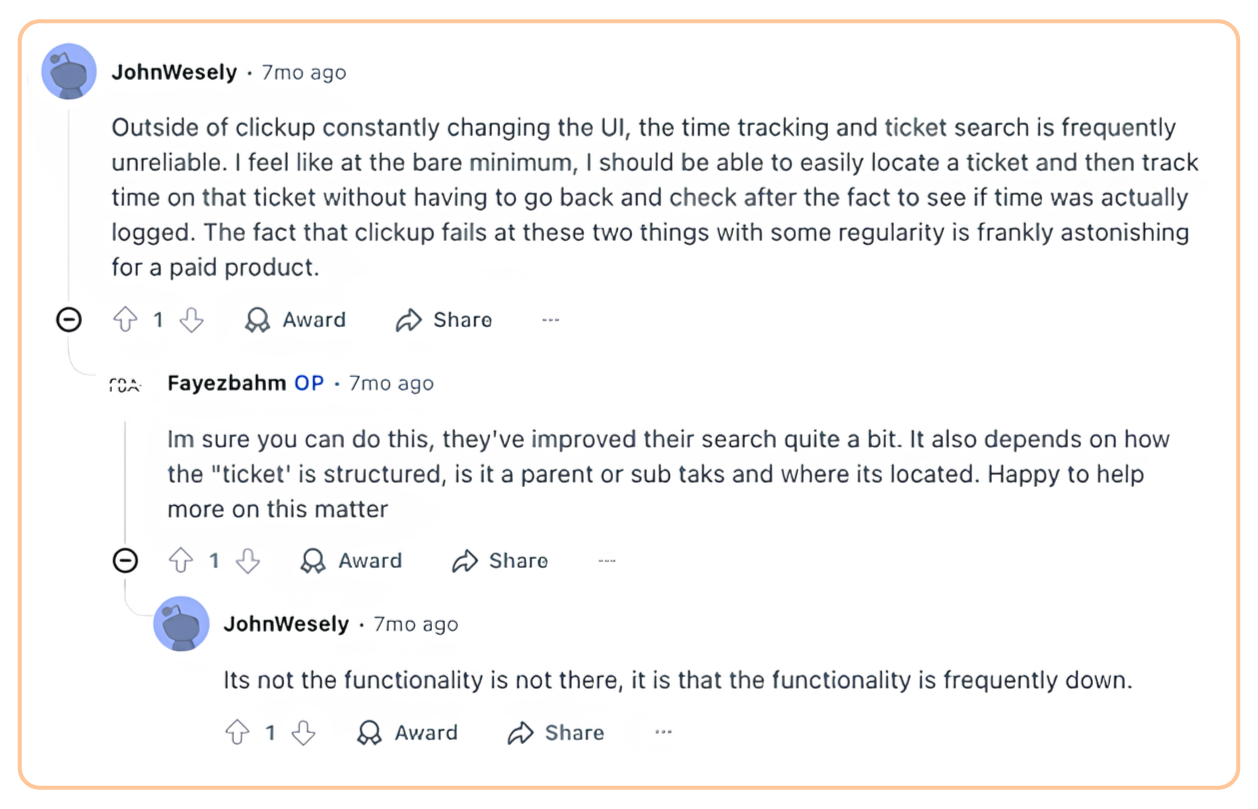Upvote the bottom JohnWesely reply
The width and height of the screenshot is (1258, 809).
[x=239, y=732]
